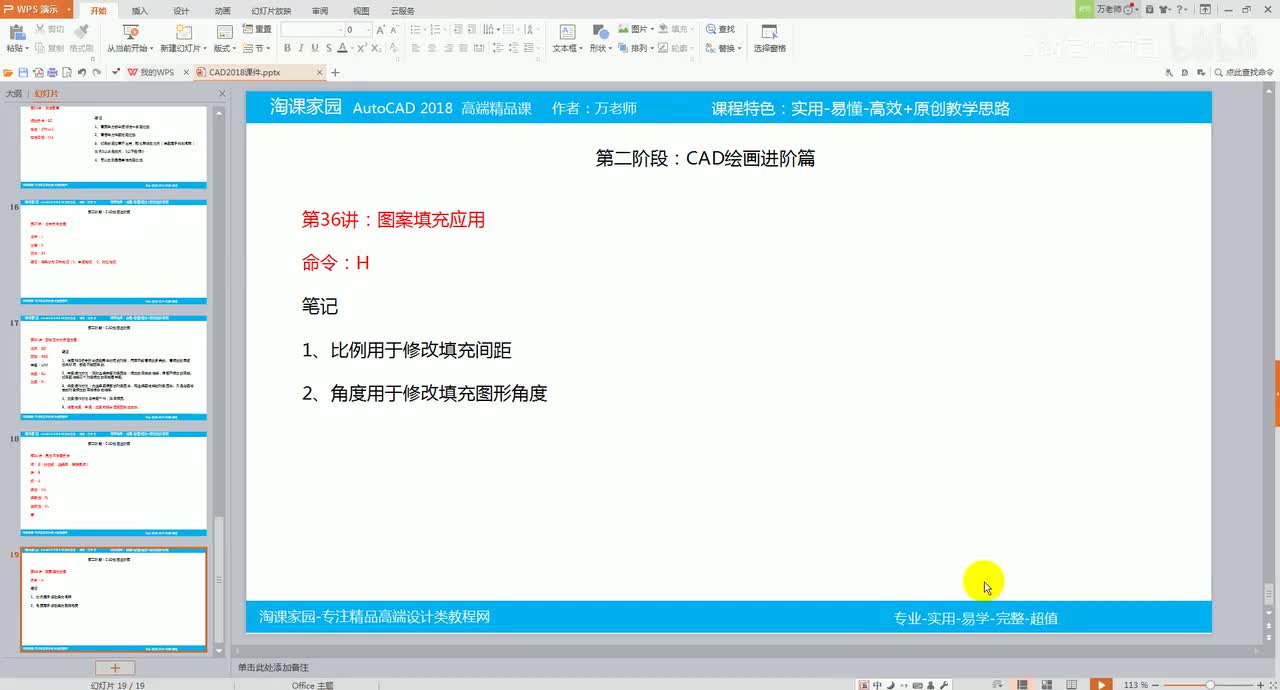Open the Section (节) dropdown
Image resolution: width=1280 pixels, height=690 pixels.
257,48
